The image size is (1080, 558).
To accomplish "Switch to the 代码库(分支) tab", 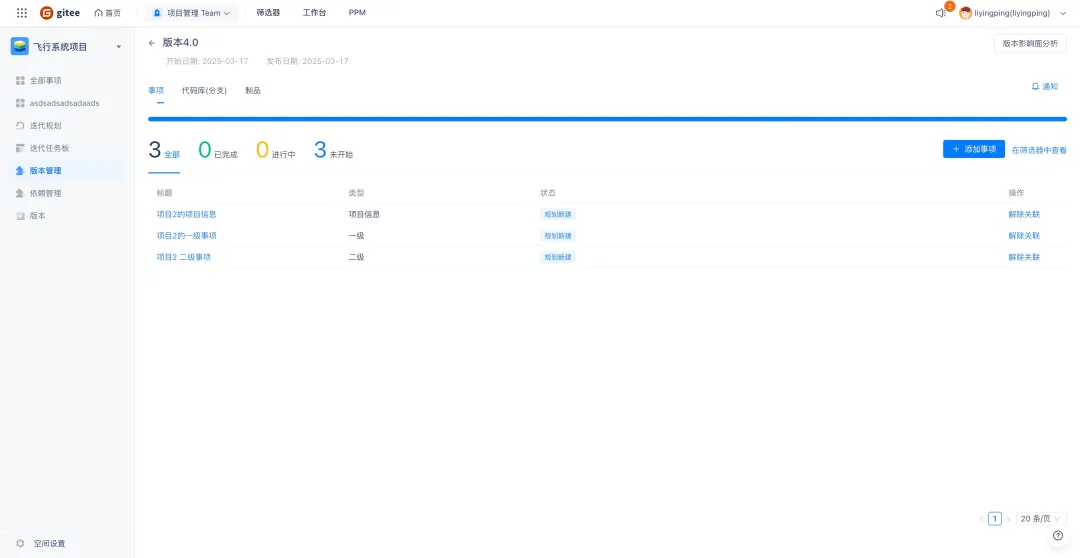I will pos(204,90).
